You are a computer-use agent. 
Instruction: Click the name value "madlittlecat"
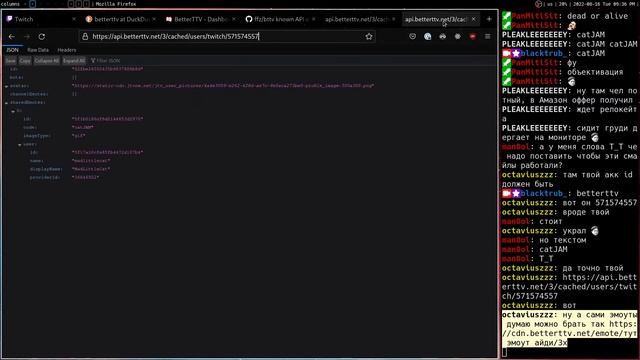tap(91, 161)
